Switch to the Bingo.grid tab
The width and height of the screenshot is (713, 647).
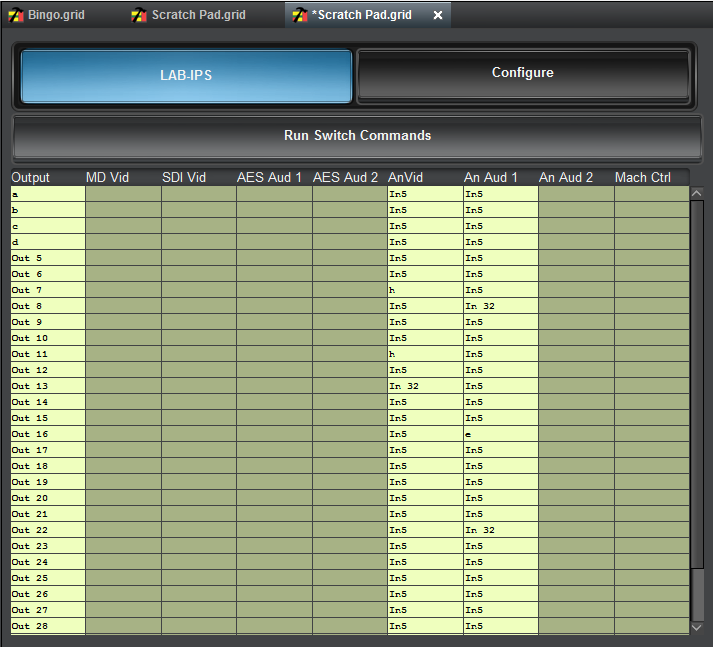tap(47, 15)
